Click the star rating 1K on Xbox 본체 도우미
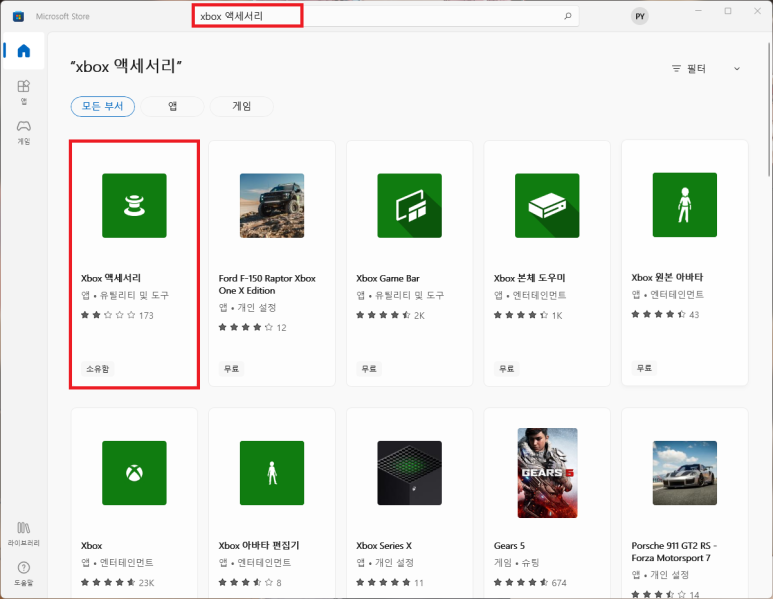This screenshot has height=599, width=773. [528, 316]
